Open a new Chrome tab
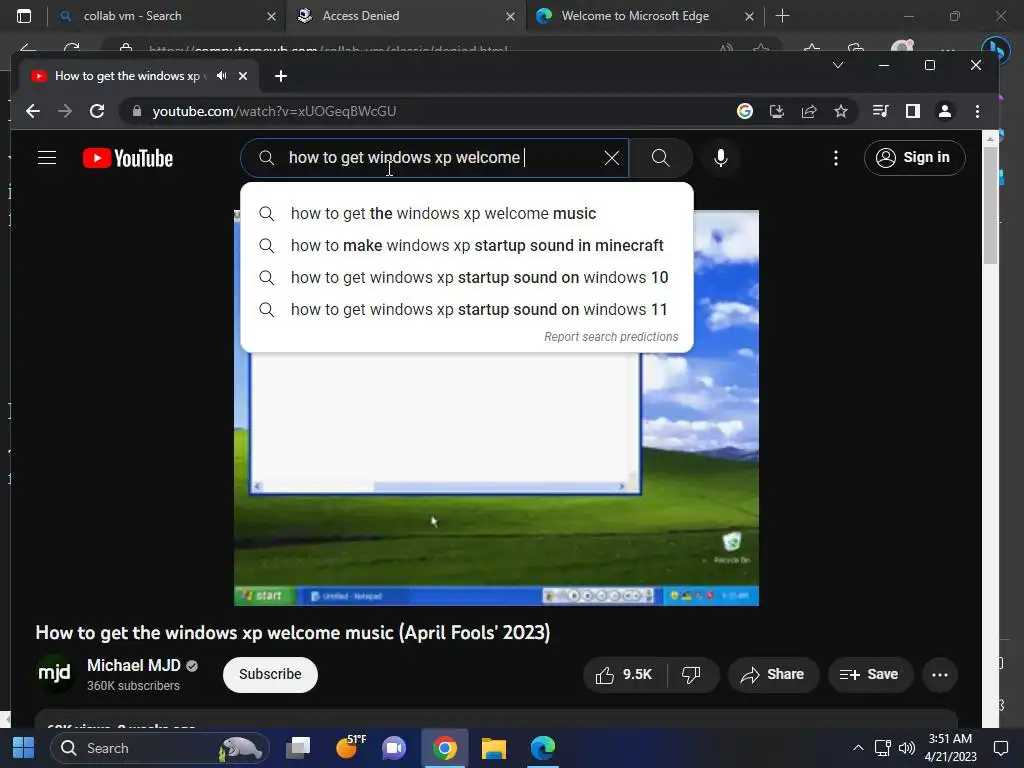This screenshot has height=768, width=1024. [x=281, y=76]
